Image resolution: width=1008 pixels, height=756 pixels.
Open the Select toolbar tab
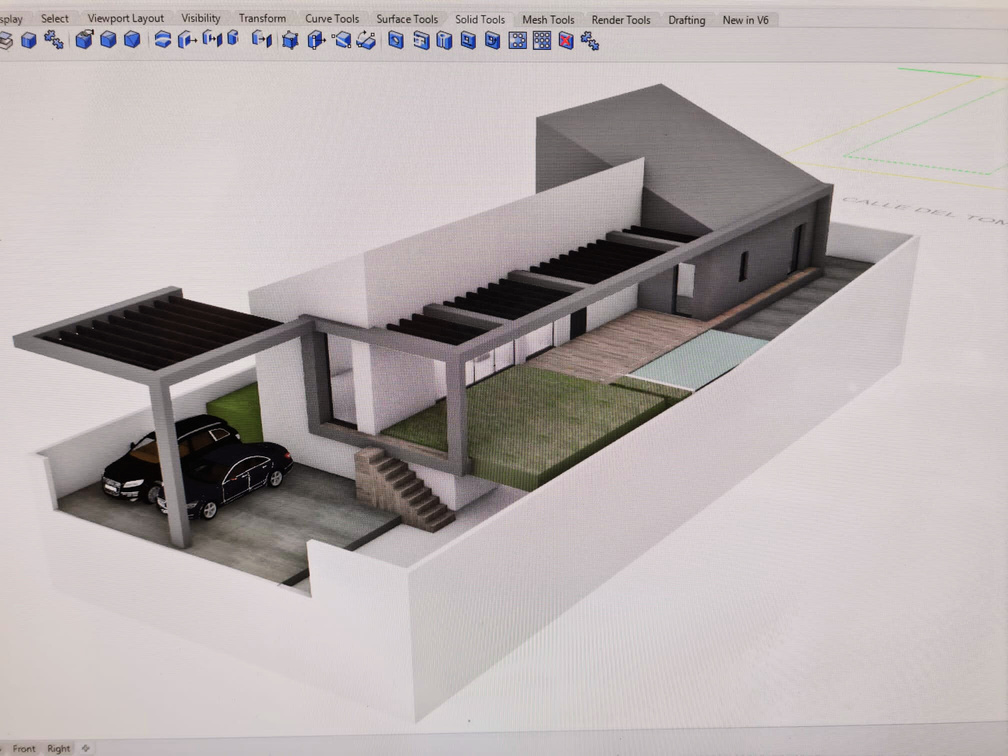[x=55, y=18]
